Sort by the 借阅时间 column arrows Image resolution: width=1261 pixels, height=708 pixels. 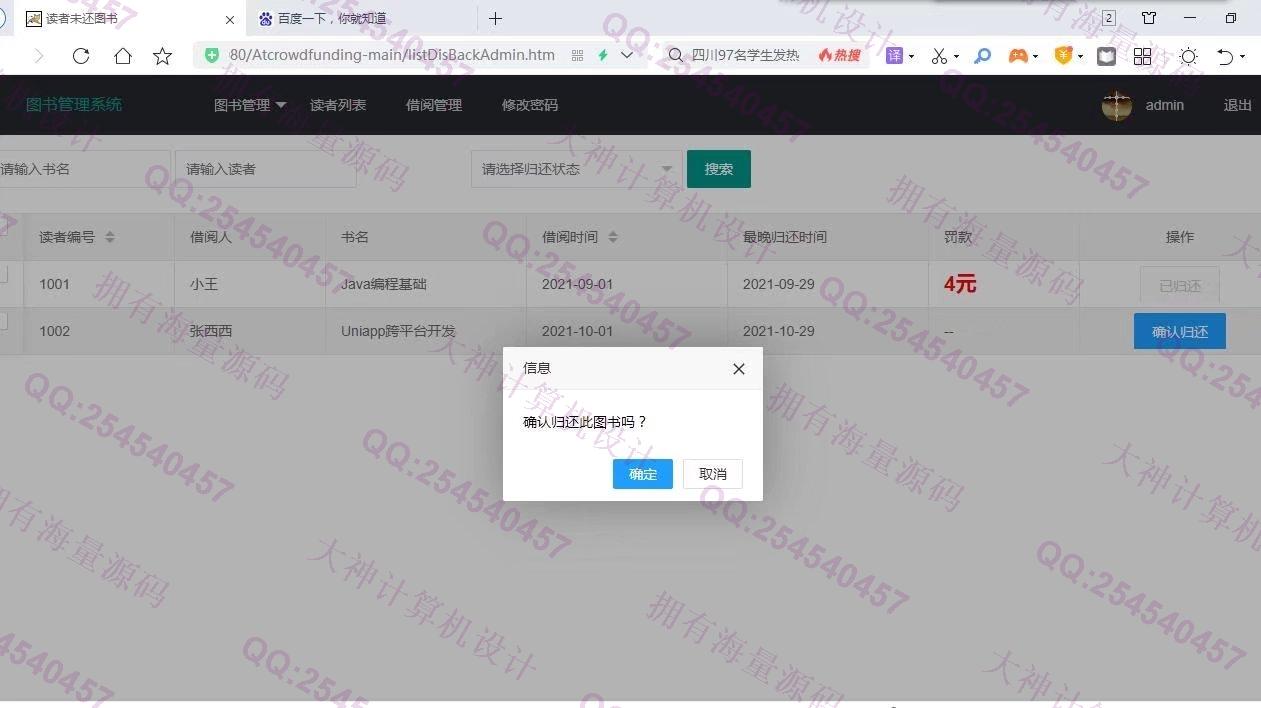(x=613, y=237)
